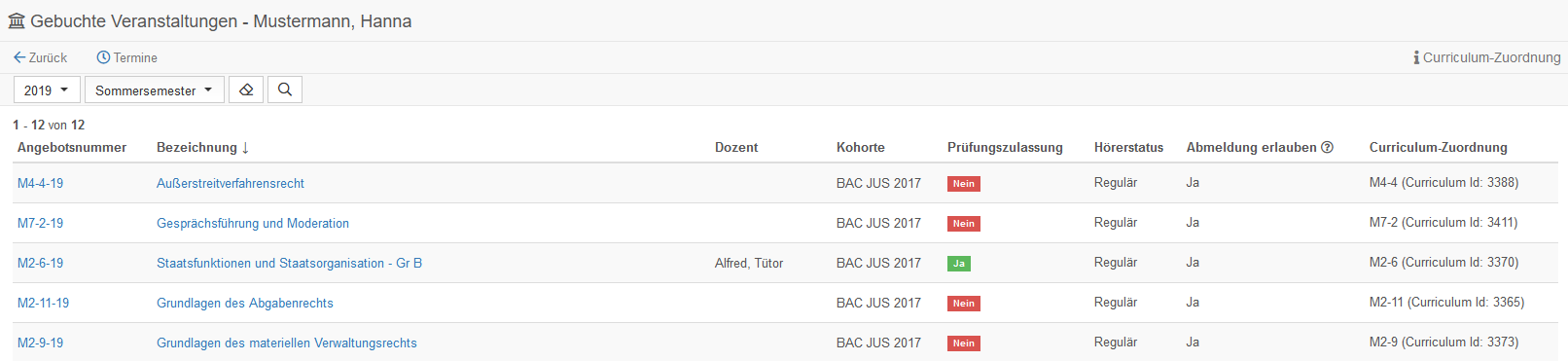Viewport: 1568px width, 361px height.
Task: Expand the Sommersemester dropdown
Action: pos(154,90)
